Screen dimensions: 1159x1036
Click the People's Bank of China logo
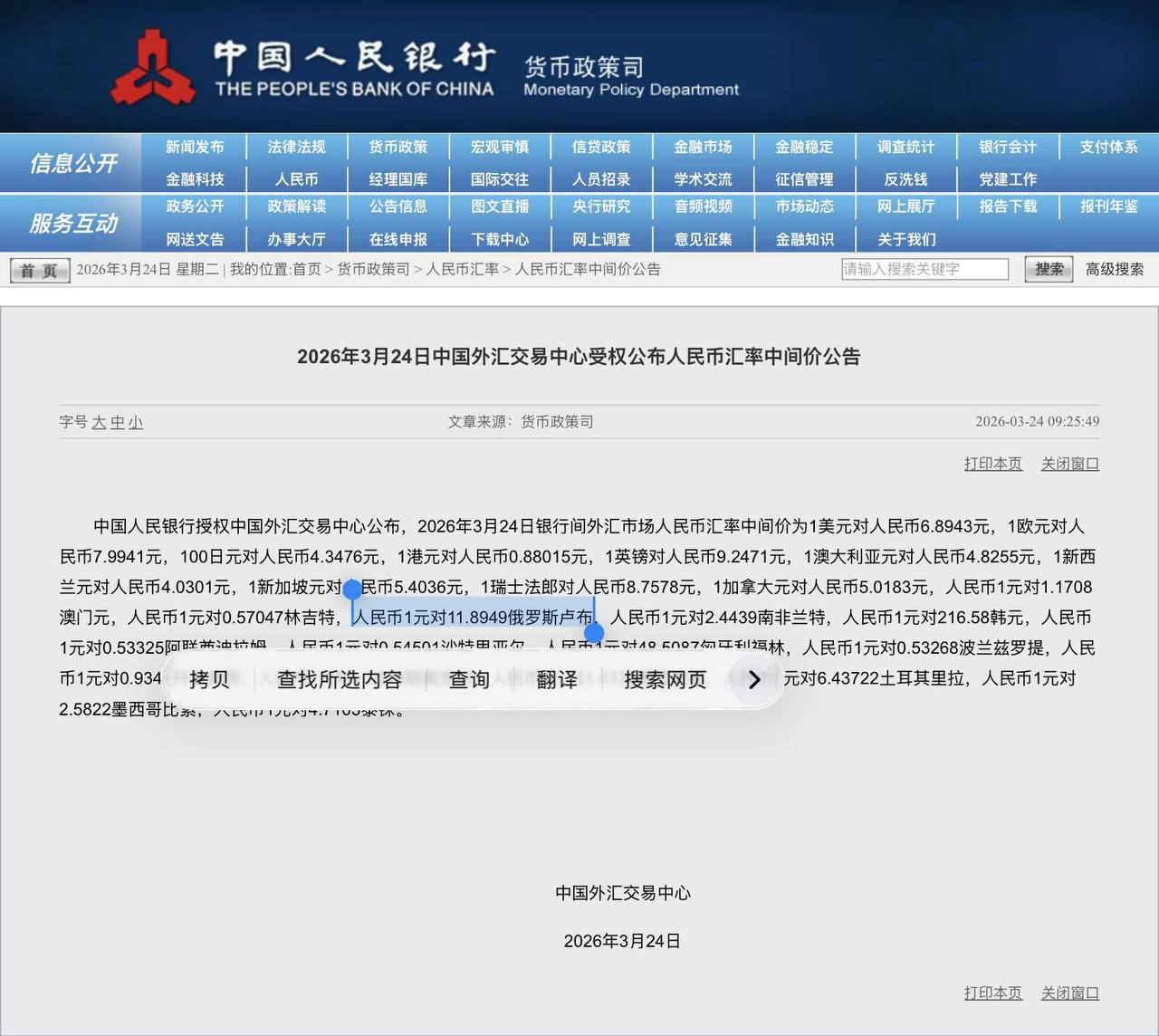coord(152,68)
